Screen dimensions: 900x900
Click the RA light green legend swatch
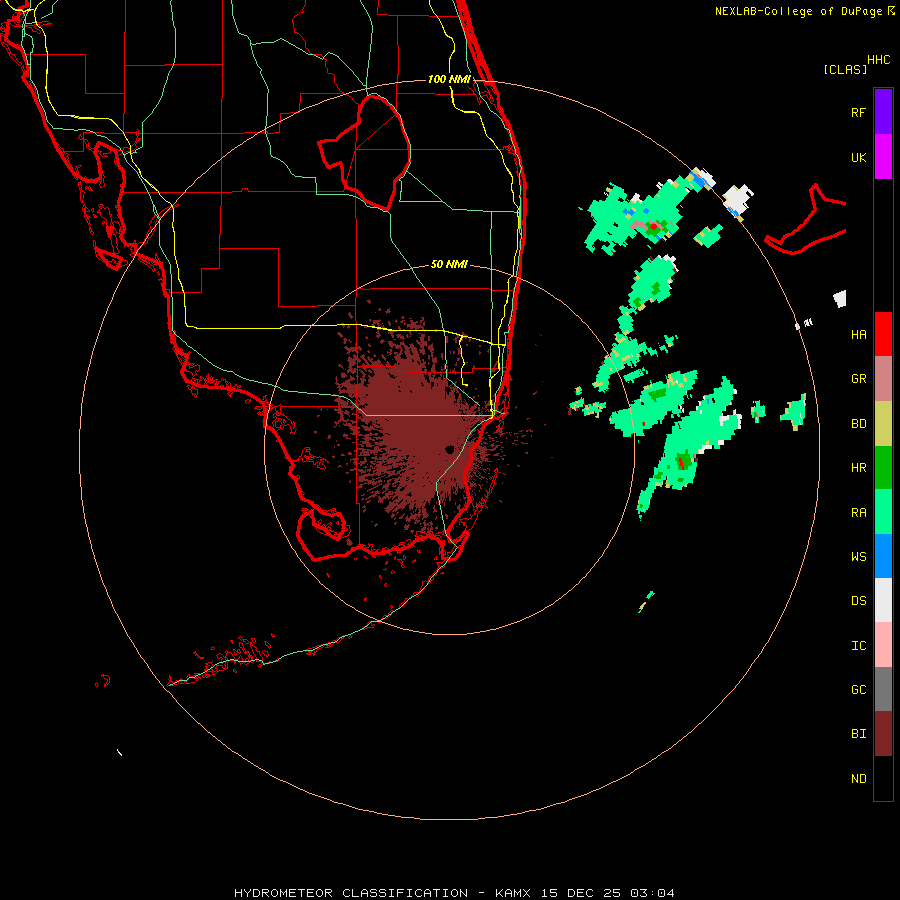tap(883, 512)
